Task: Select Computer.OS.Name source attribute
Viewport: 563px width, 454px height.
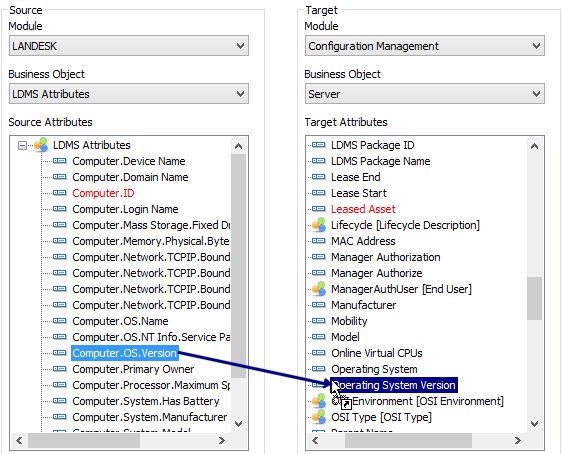Action: (120, 321)
